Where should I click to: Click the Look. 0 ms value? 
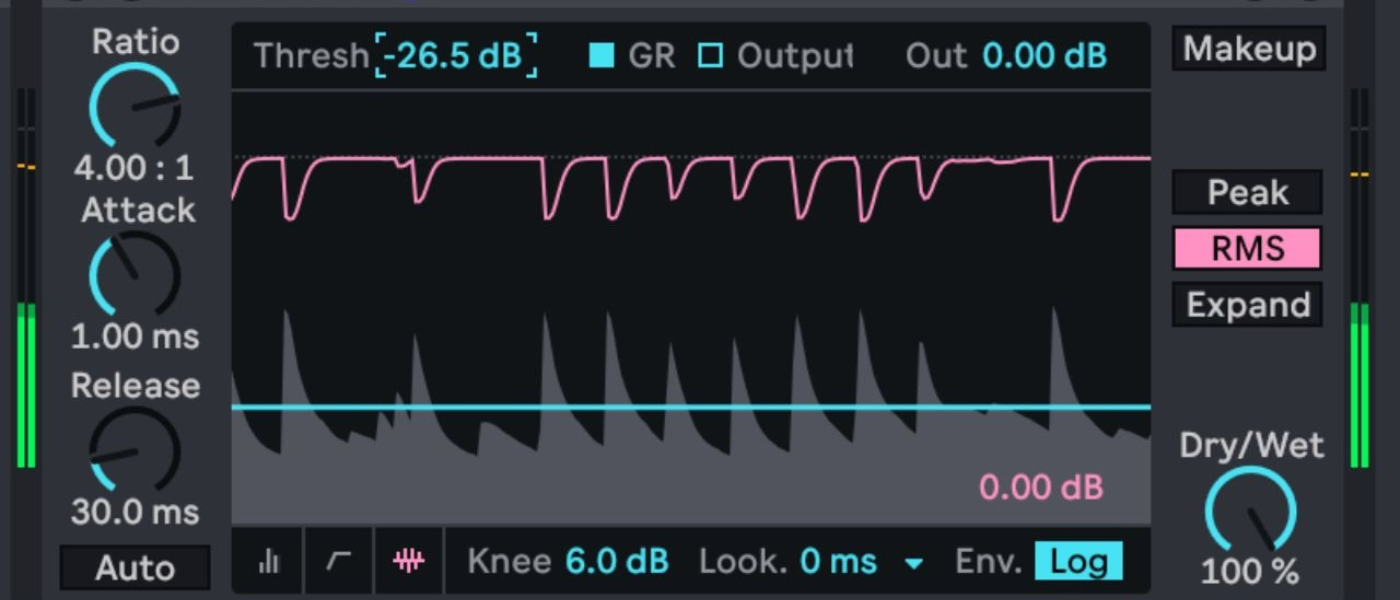click(839, 562)
